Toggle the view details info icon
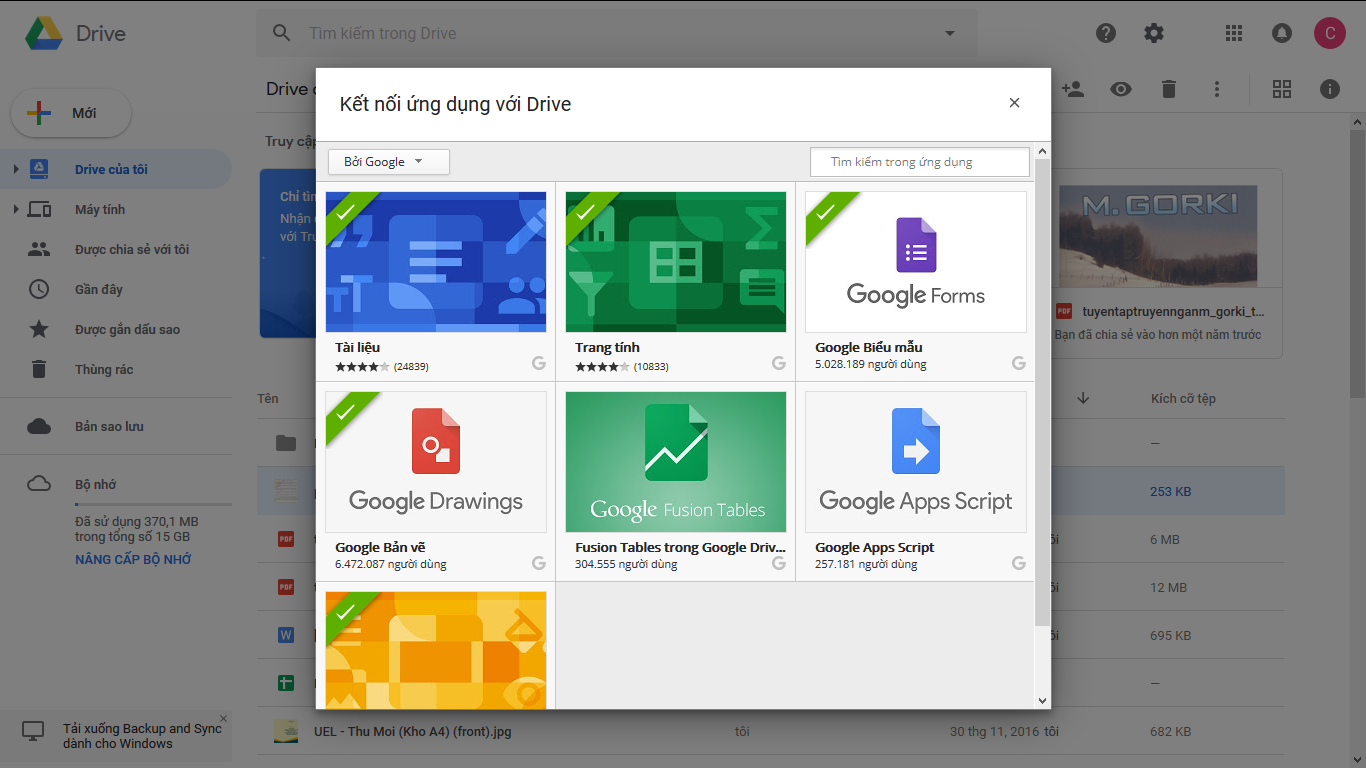Screen dimensions: 1366x768 coord(1329,89)
